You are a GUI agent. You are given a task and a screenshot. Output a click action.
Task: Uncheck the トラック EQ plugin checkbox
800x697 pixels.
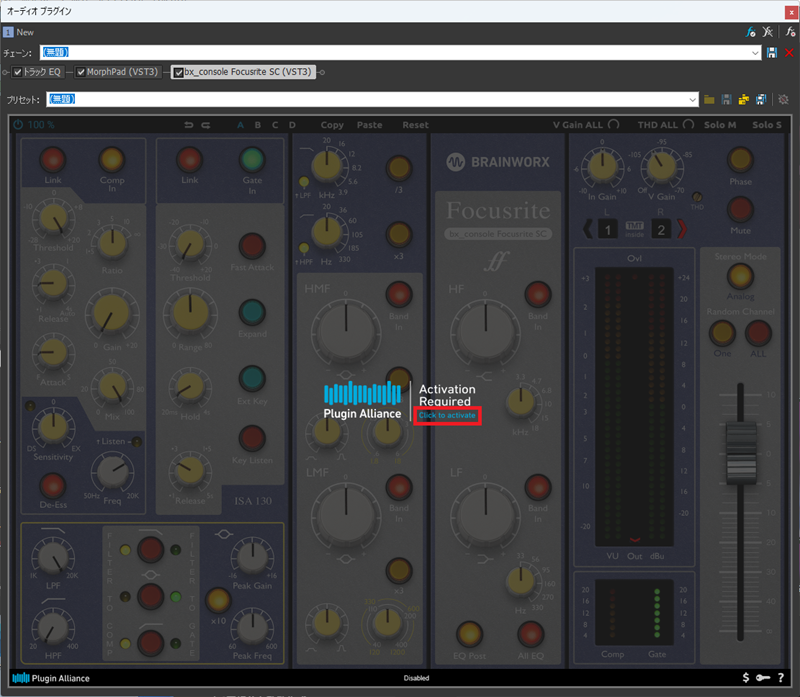pos(18,72)
